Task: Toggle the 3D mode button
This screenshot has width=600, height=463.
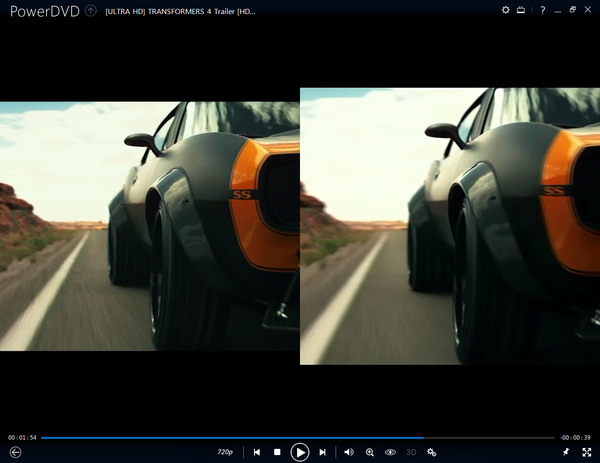Action: [411, 452]
